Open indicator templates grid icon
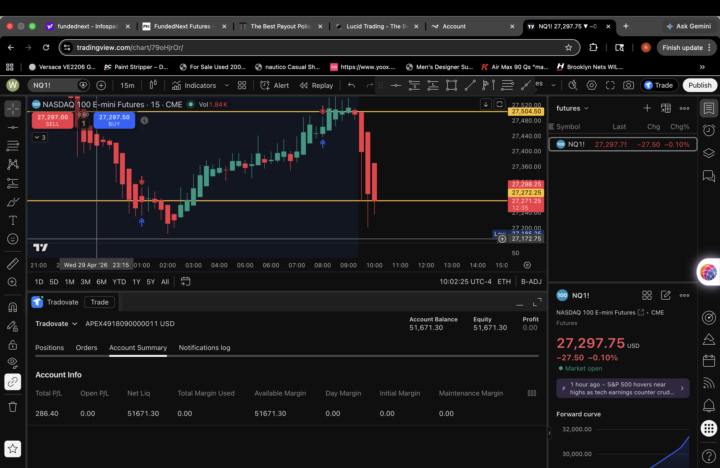Image resolution: width=720 pixels, height=468 pixels. [x=242, y=85]
